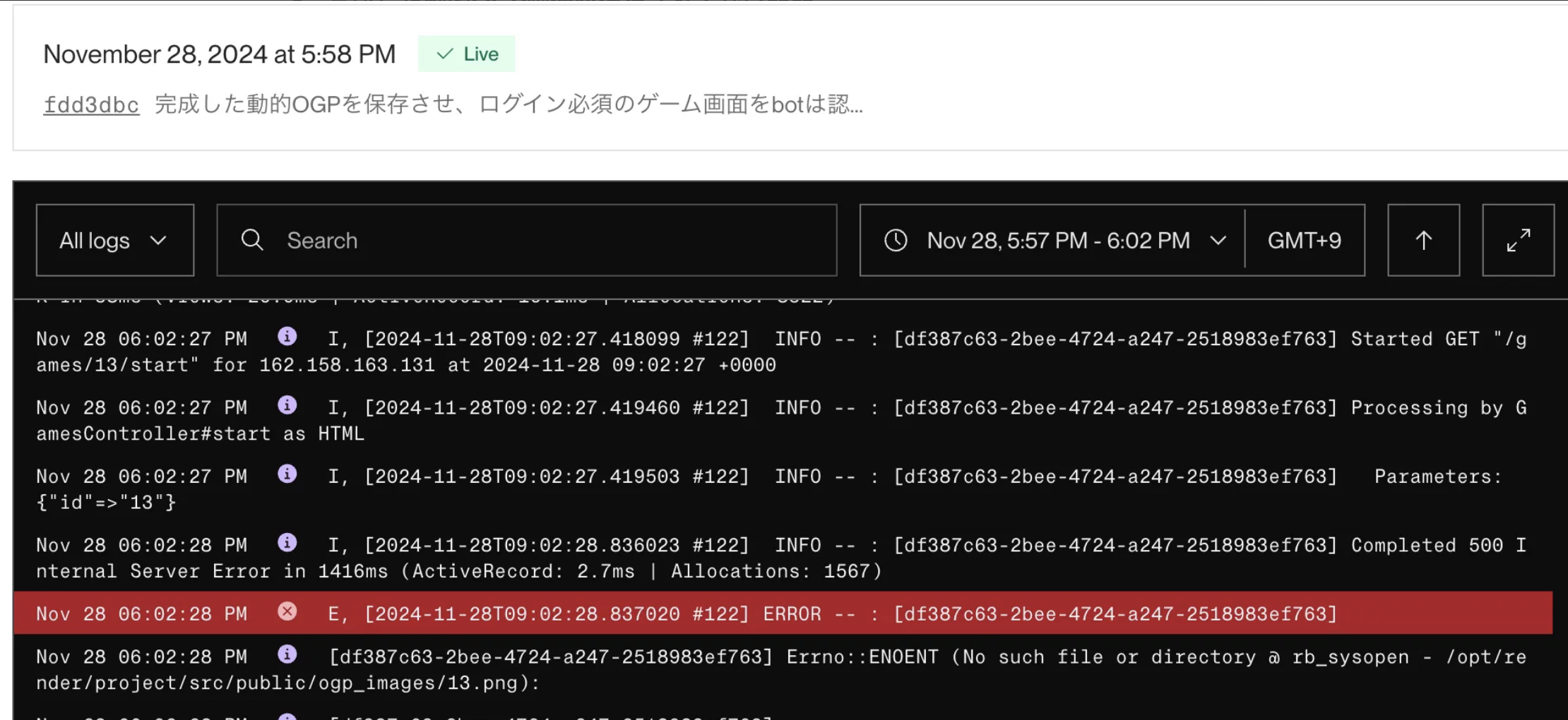The image size is (1568, 720).
Task: Open the All logs filter dropdown
Action: point(115,240)
